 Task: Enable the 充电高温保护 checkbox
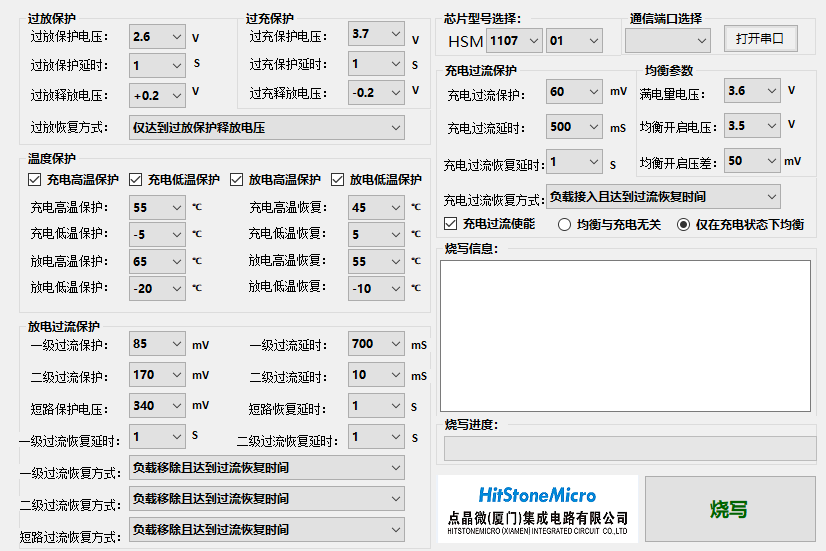coord(35,180)
